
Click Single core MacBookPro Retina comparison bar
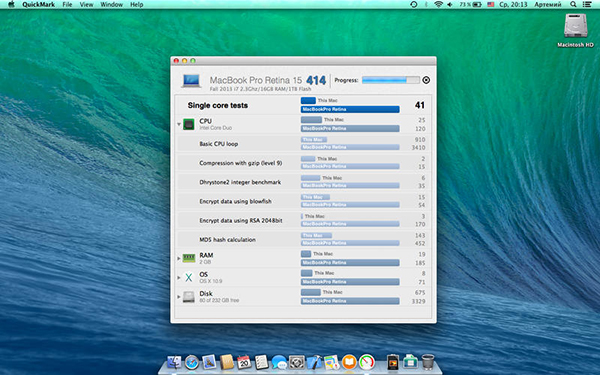tap(350, 109)
